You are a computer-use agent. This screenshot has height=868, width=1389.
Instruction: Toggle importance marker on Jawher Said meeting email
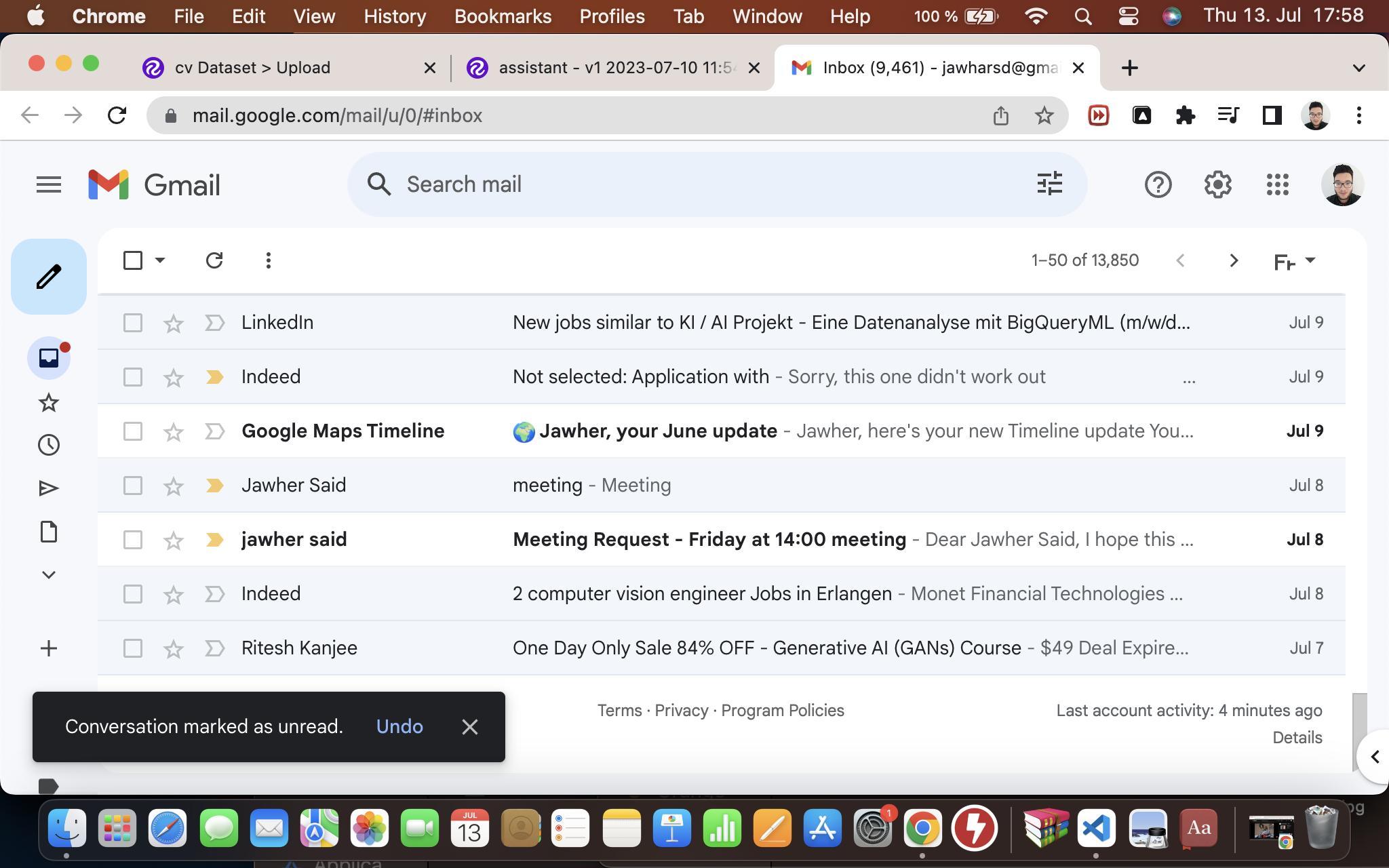coord(214,486)
